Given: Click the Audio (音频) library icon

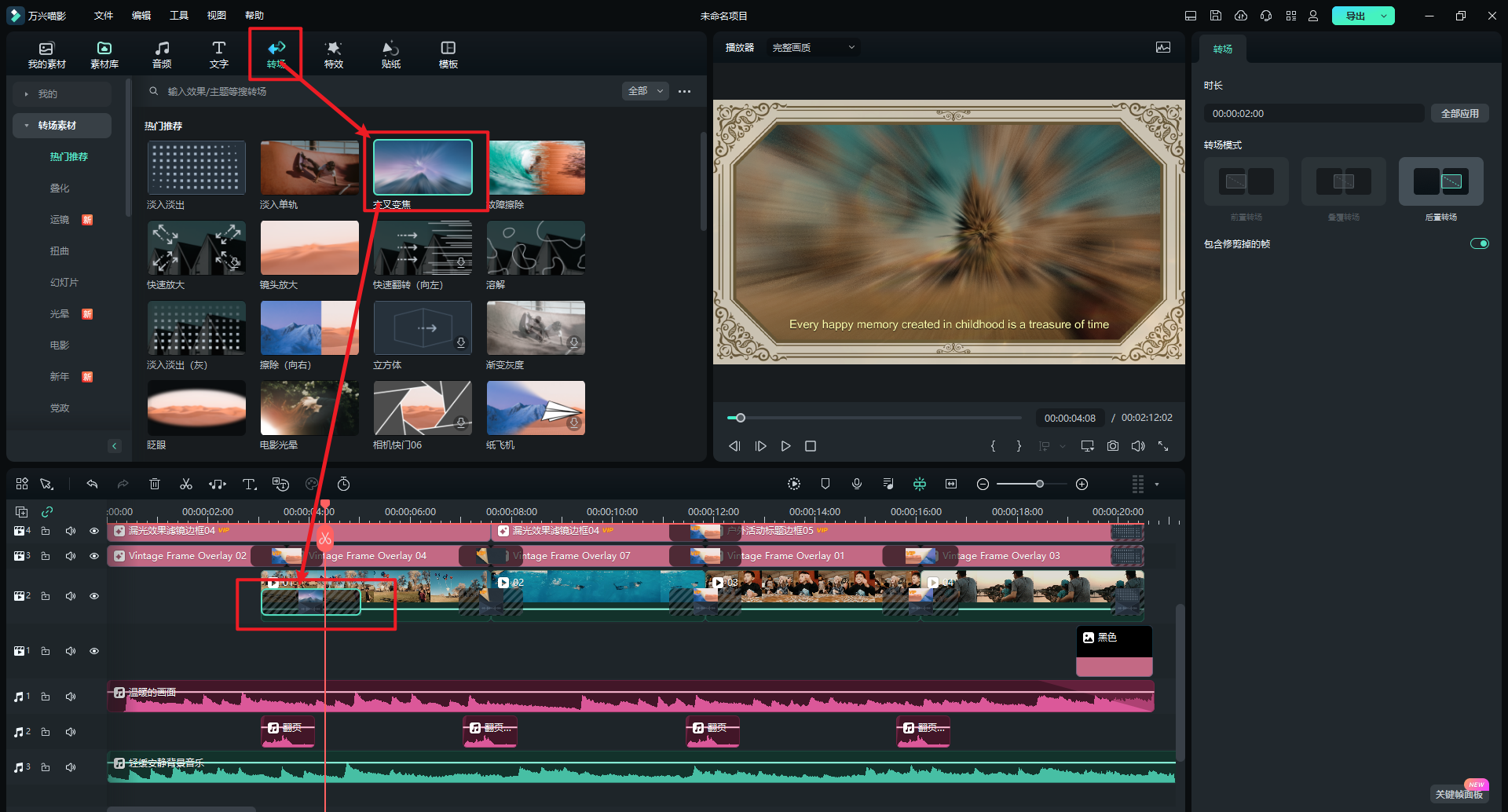Looking at the screenshot, I should (162, 54).
